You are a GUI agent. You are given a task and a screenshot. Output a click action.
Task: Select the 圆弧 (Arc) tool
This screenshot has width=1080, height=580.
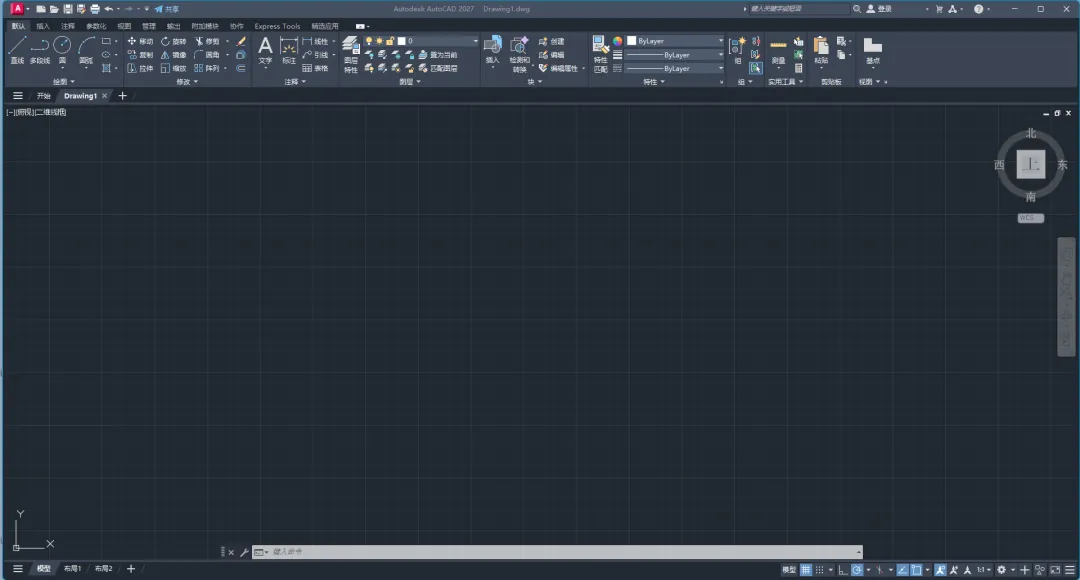click(x=86, y=50)
